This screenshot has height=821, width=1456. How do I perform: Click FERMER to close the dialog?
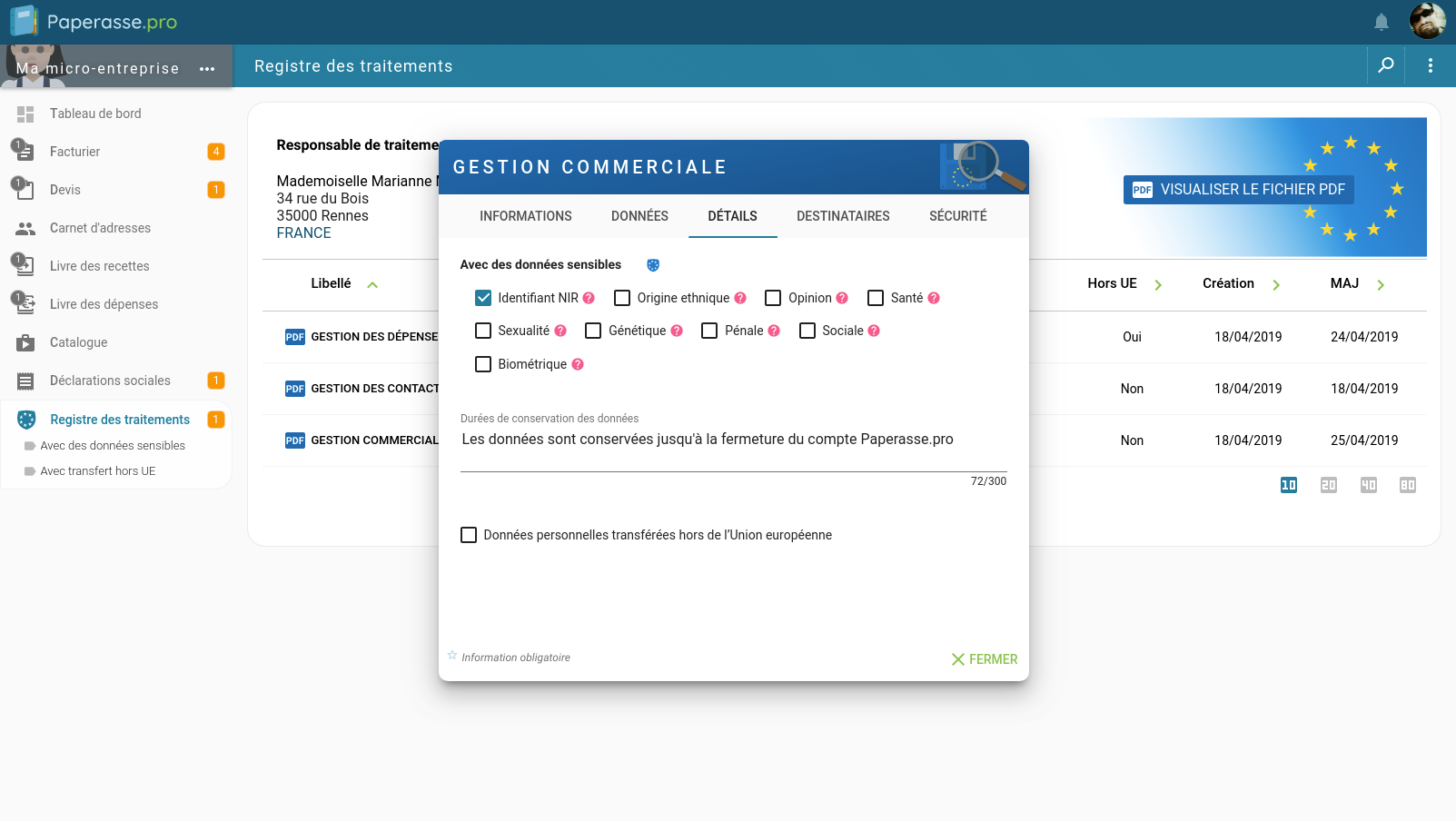[x=985, y=659]
